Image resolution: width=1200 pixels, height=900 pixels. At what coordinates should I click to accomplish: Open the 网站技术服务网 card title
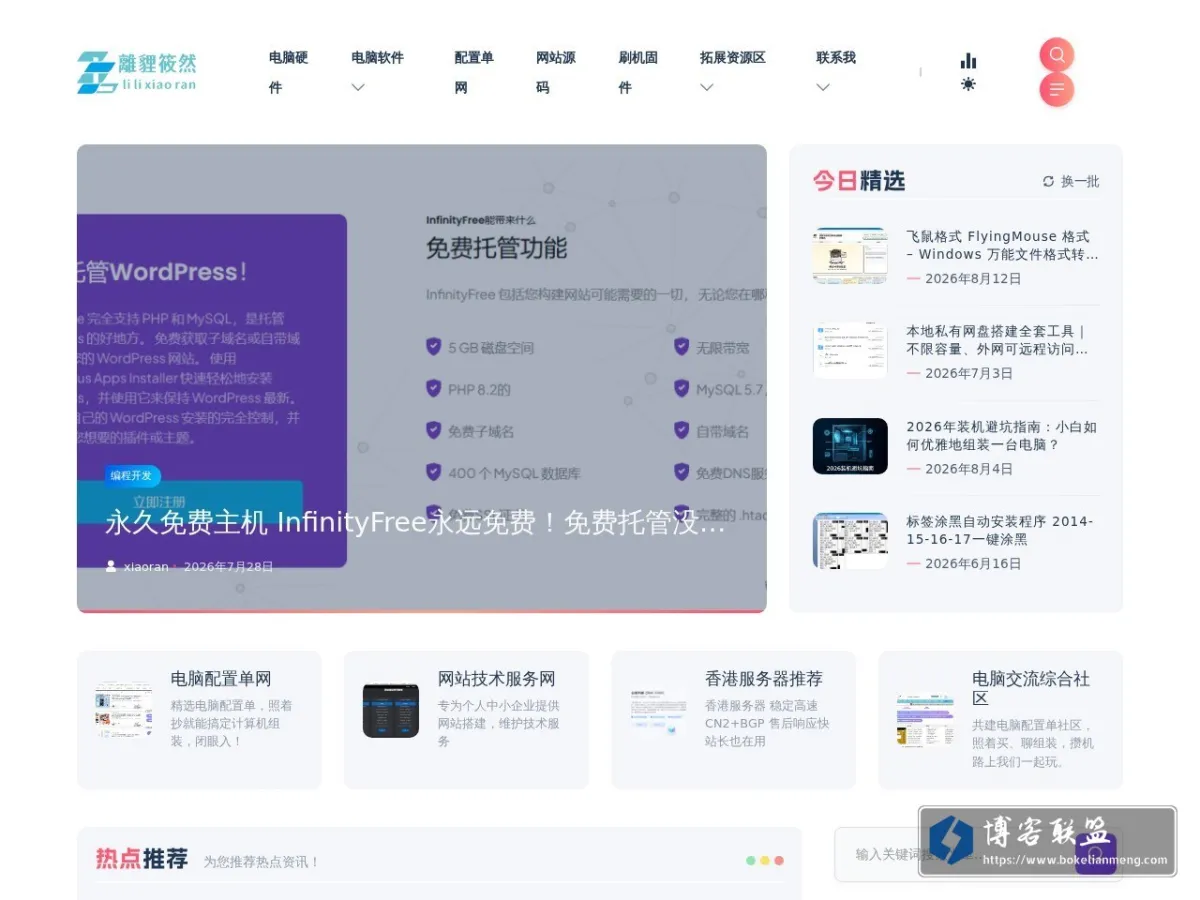pos(496,679)
